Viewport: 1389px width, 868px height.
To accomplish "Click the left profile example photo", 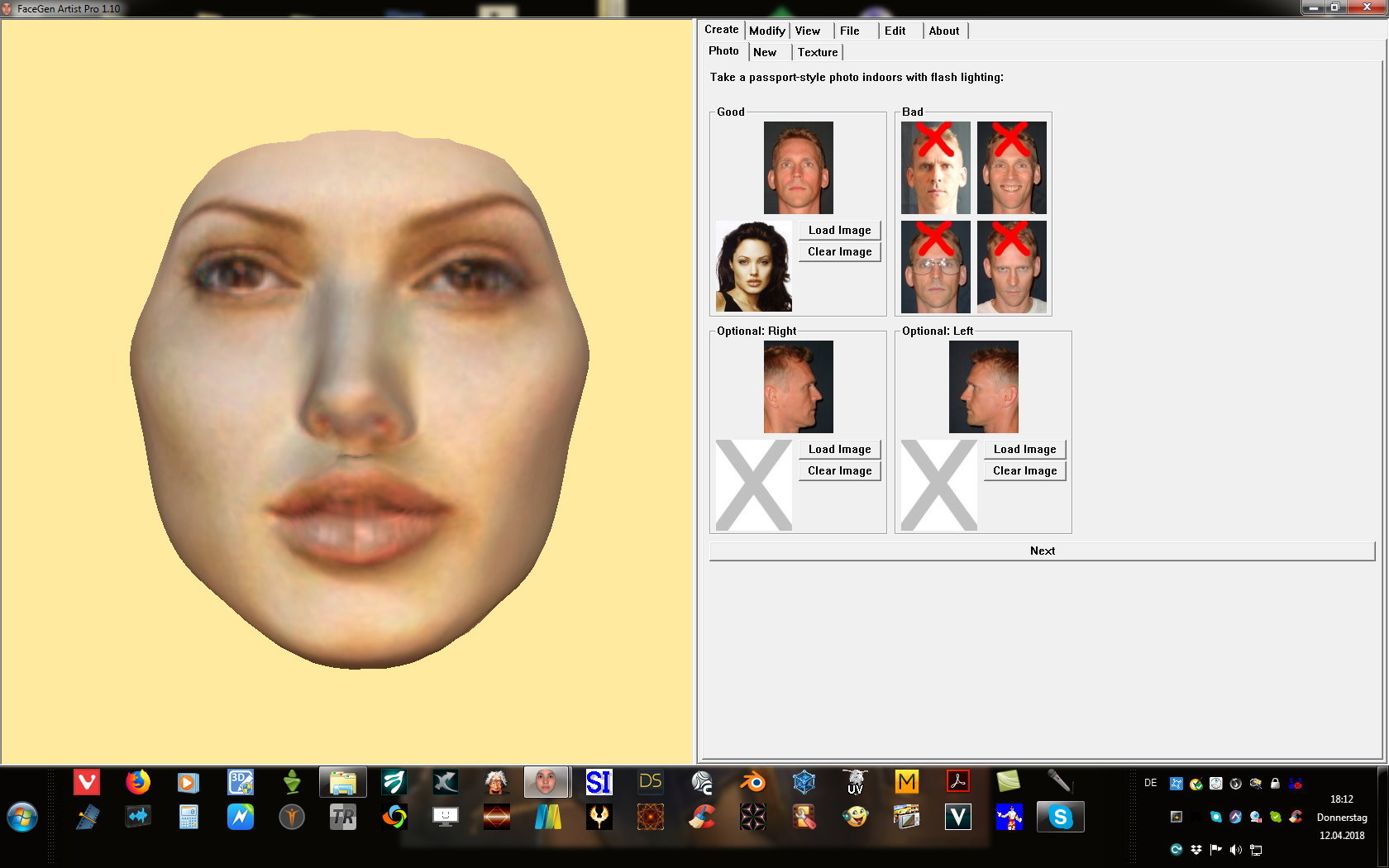I will pos(983,387).
